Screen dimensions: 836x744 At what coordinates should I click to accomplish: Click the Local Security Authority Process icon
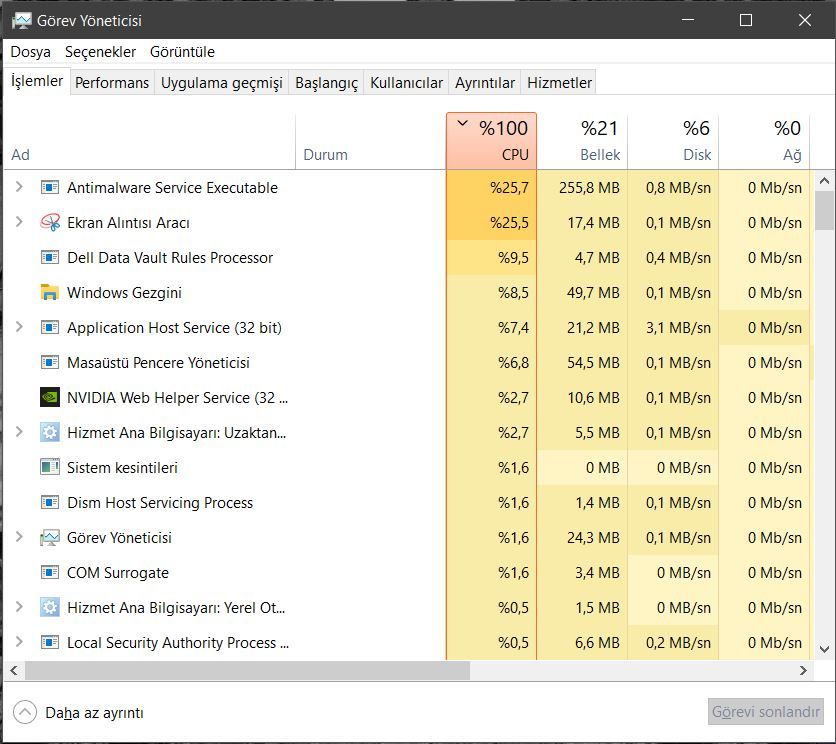(x=50, y=642)
